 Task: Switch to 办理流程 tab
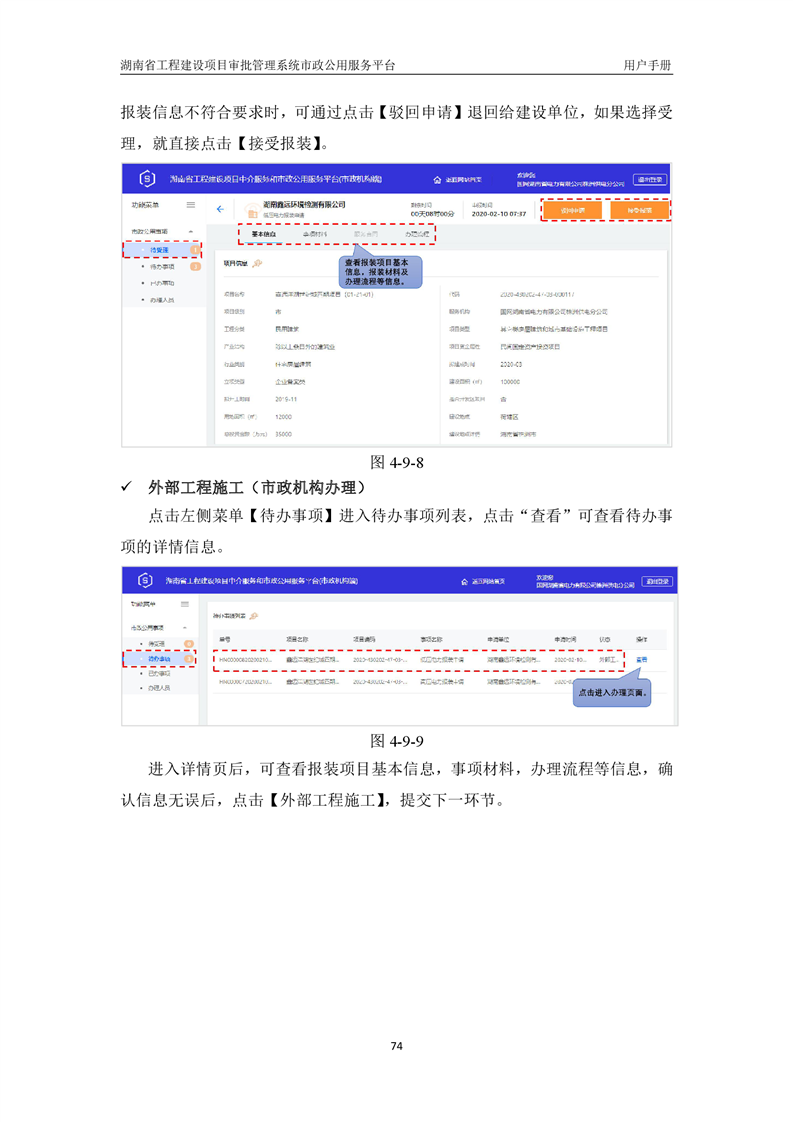[417, 234]
